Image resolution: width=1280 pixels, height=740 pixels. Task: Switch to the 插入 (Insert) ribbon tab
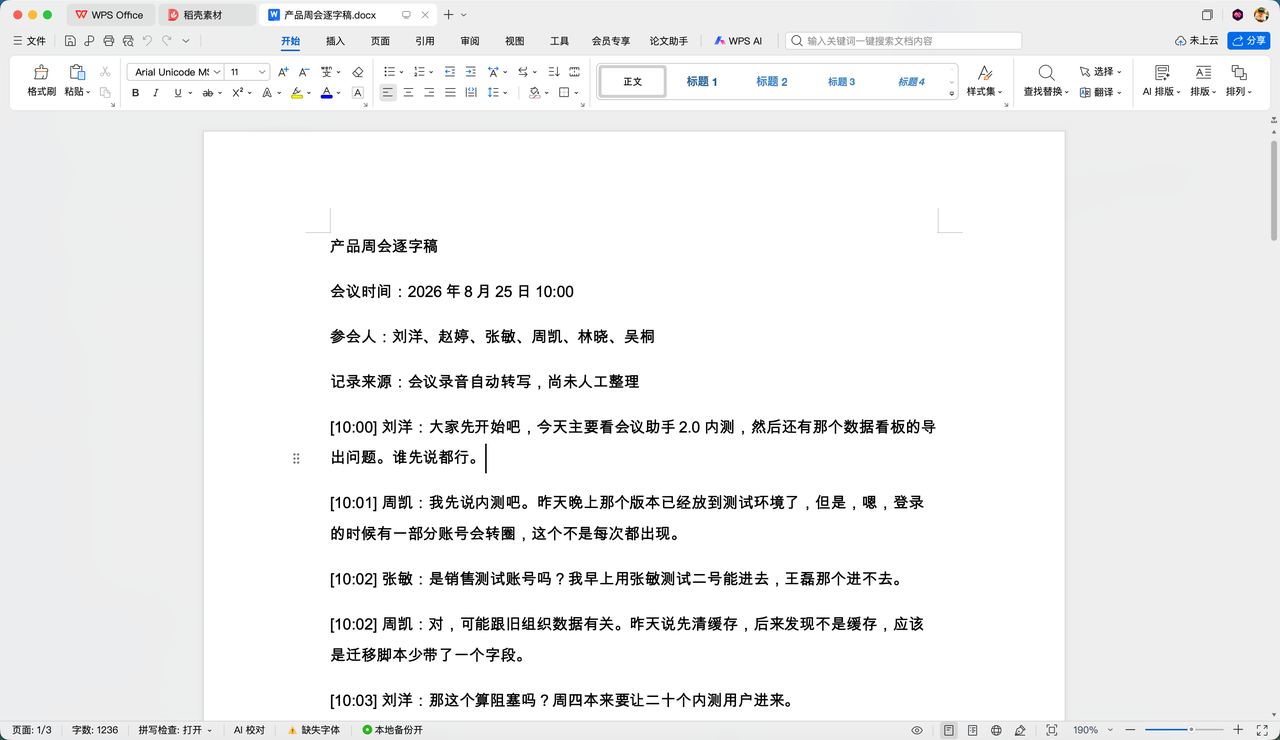tap(335, 41)
